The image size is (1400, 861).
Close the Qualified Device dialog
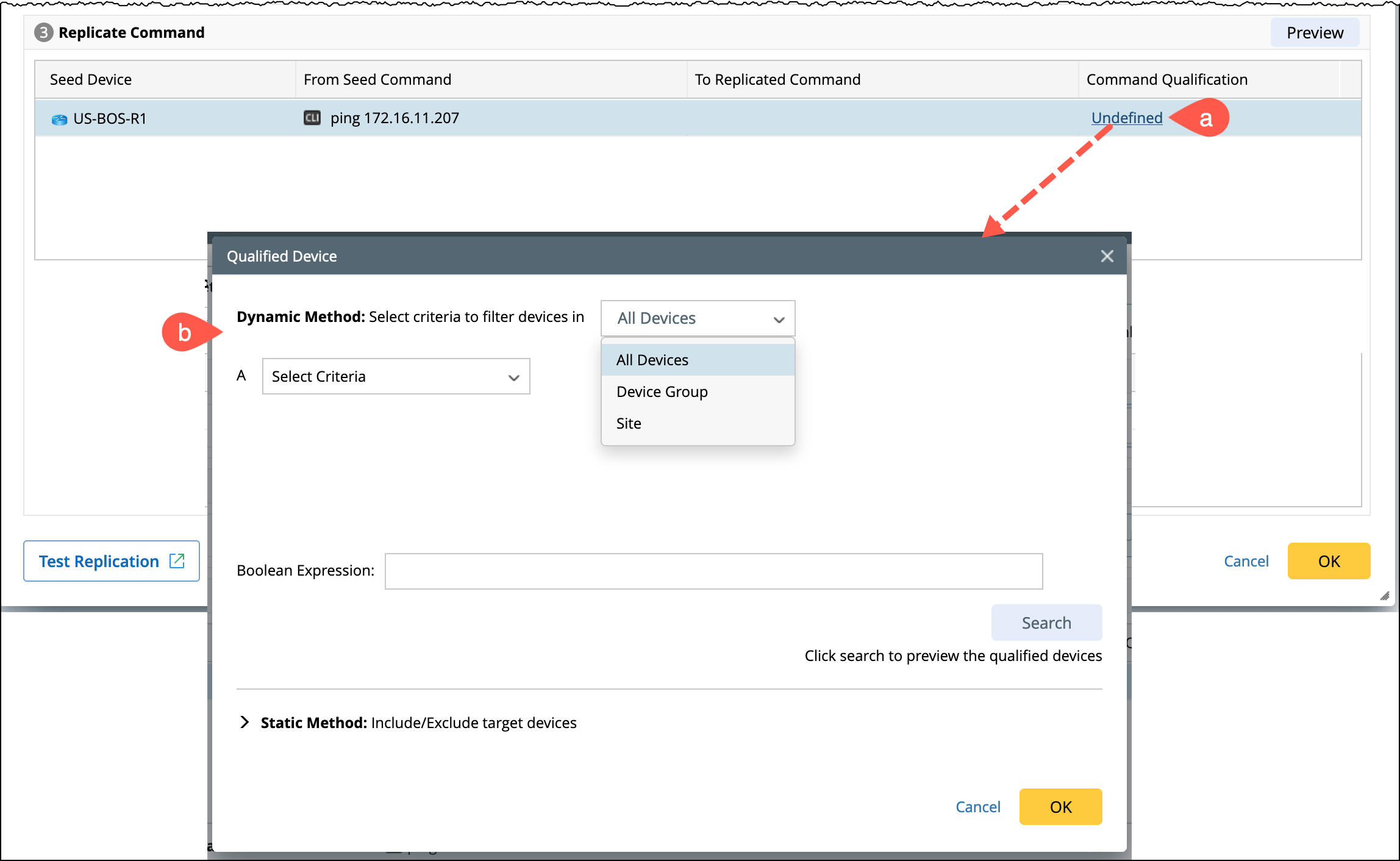pyautogui.click(x=1107, y=256)
